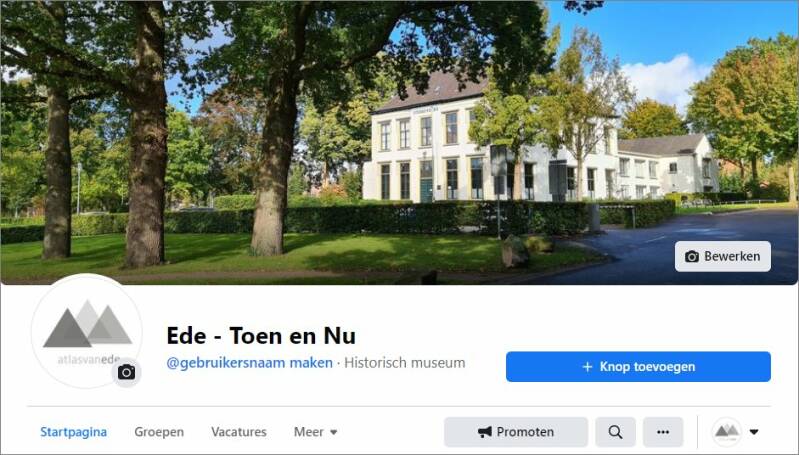Open page search with the magnifier icon
The height and width of the screenshot is (455, 799).
pyautogui.click(x=615, y=432)
